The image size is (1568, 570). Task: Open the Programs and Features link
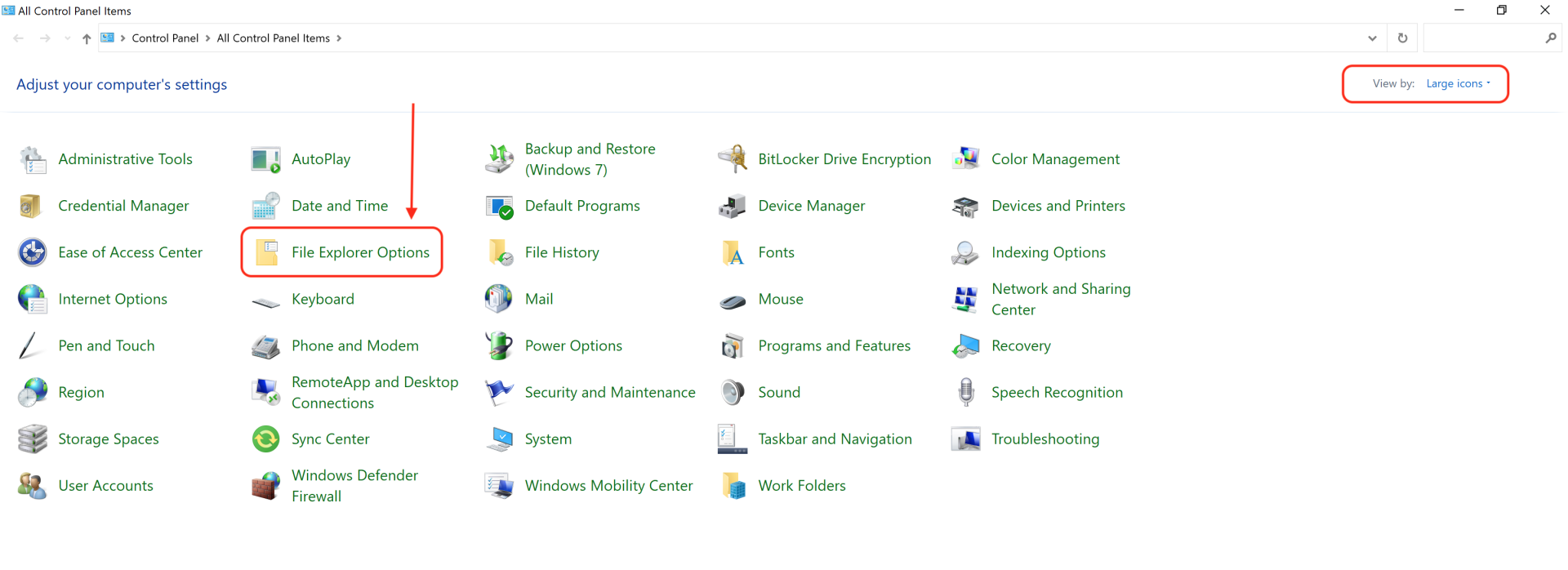click(834, 346)
